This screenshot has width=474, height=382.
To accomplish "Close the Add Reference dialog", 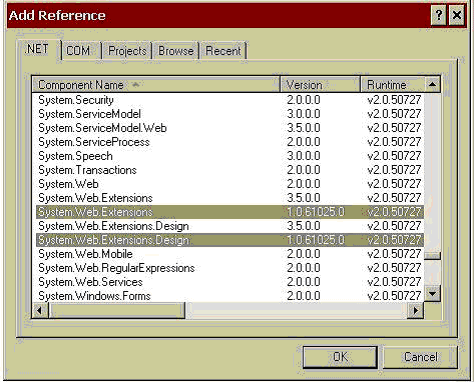I will (x=457, y=15).
